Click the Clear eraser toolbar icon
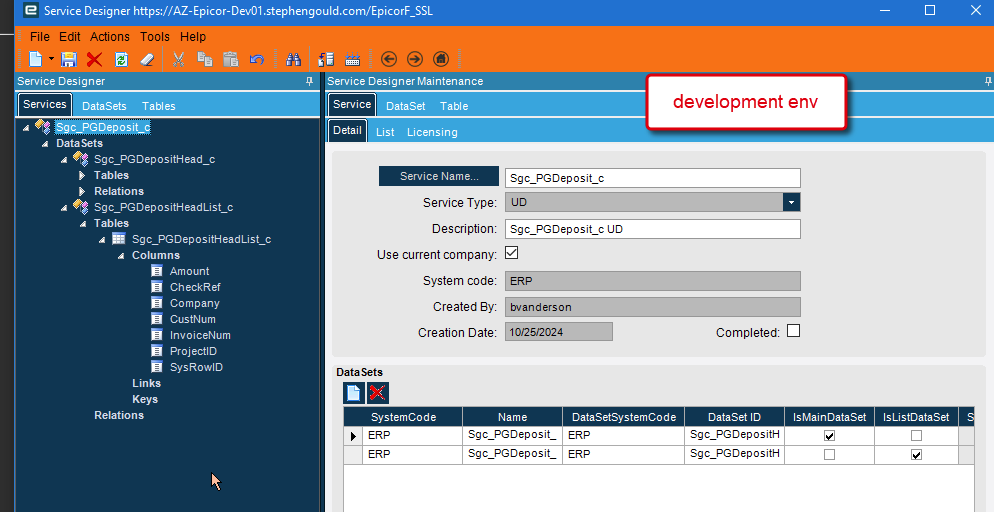Screen dimensions: 994x512 (x=147, y=60)
